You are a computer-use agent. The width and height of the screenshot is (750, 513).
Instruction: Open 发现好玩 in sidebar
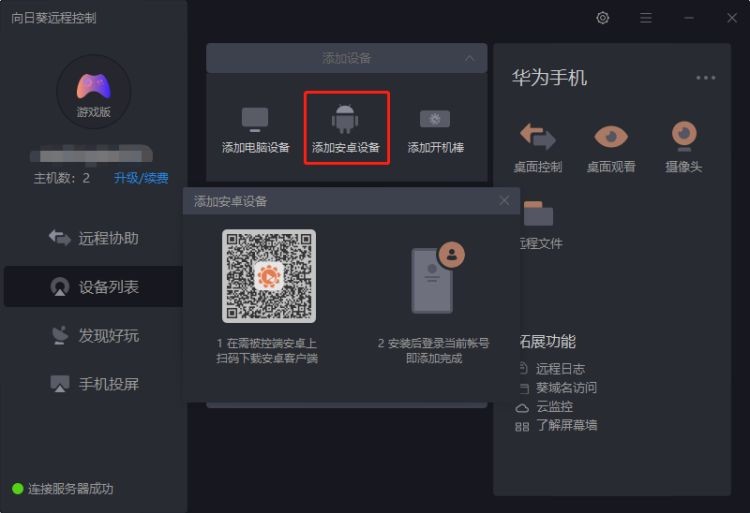(x=95, y=336)
